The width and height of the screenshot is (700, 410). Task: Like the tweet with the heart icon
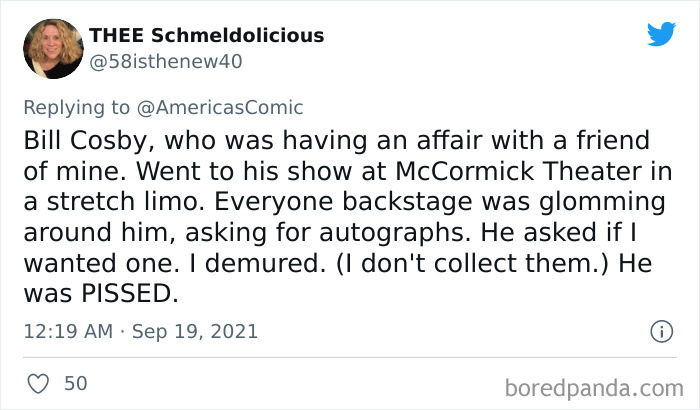tap(36, 382)
